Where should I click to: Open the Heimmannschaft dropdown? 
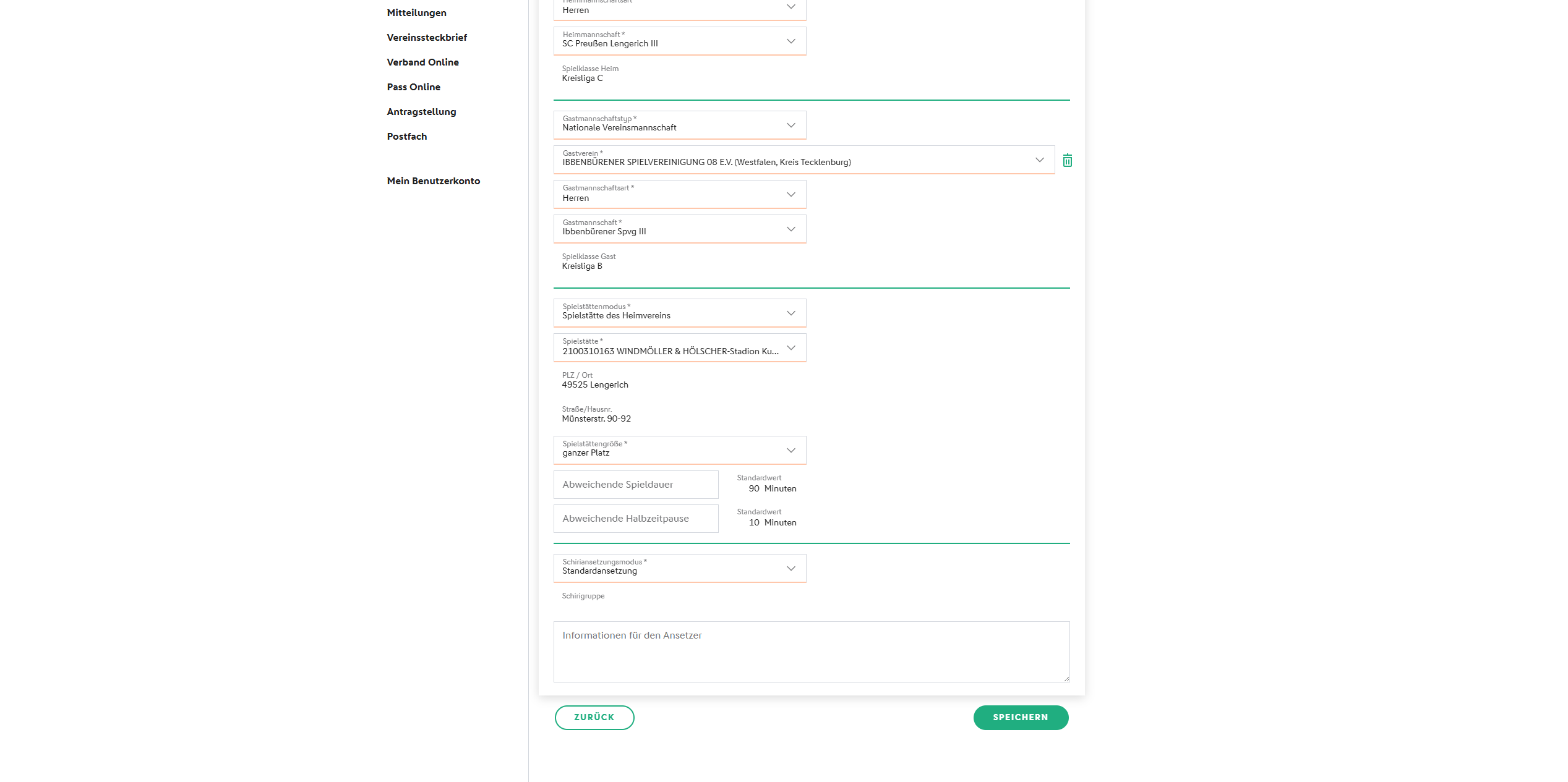[x=679, y=41]
